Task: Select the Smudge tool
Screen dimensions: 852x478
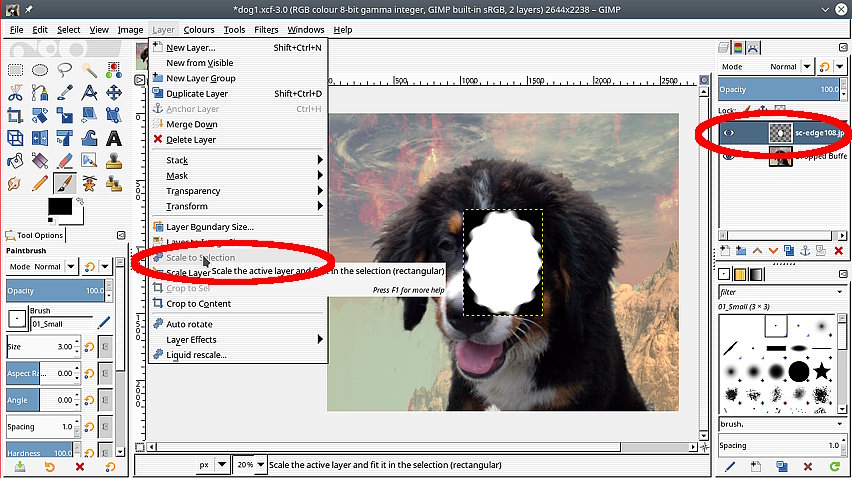Action: pyautogui.click(x=15, y=184)
